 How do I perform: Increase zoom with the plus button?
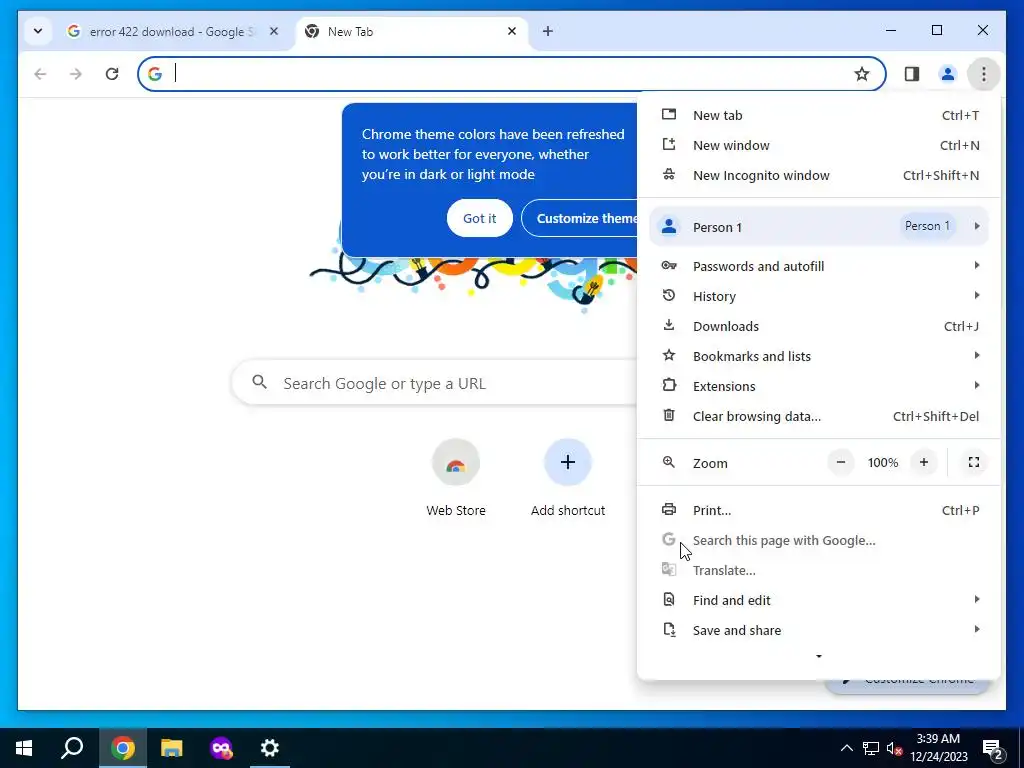pos(923,462)
